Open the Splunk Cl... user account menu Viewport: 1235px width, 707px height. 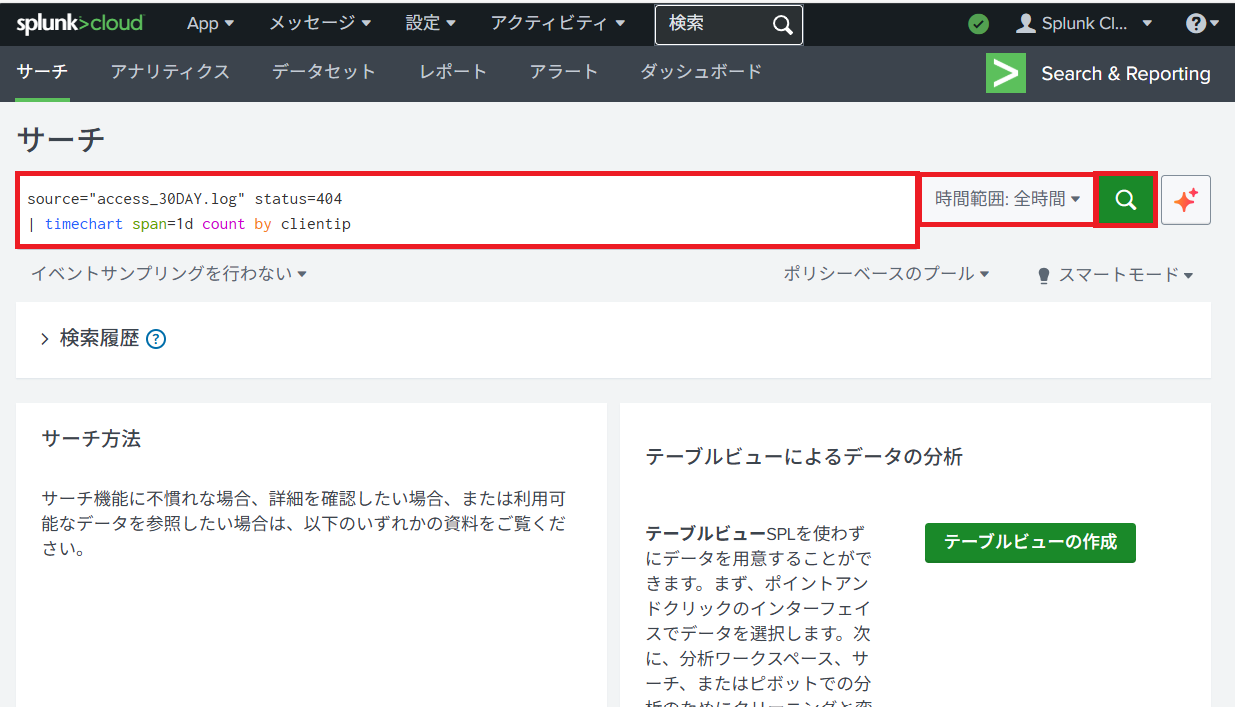tap(1085, 24)
